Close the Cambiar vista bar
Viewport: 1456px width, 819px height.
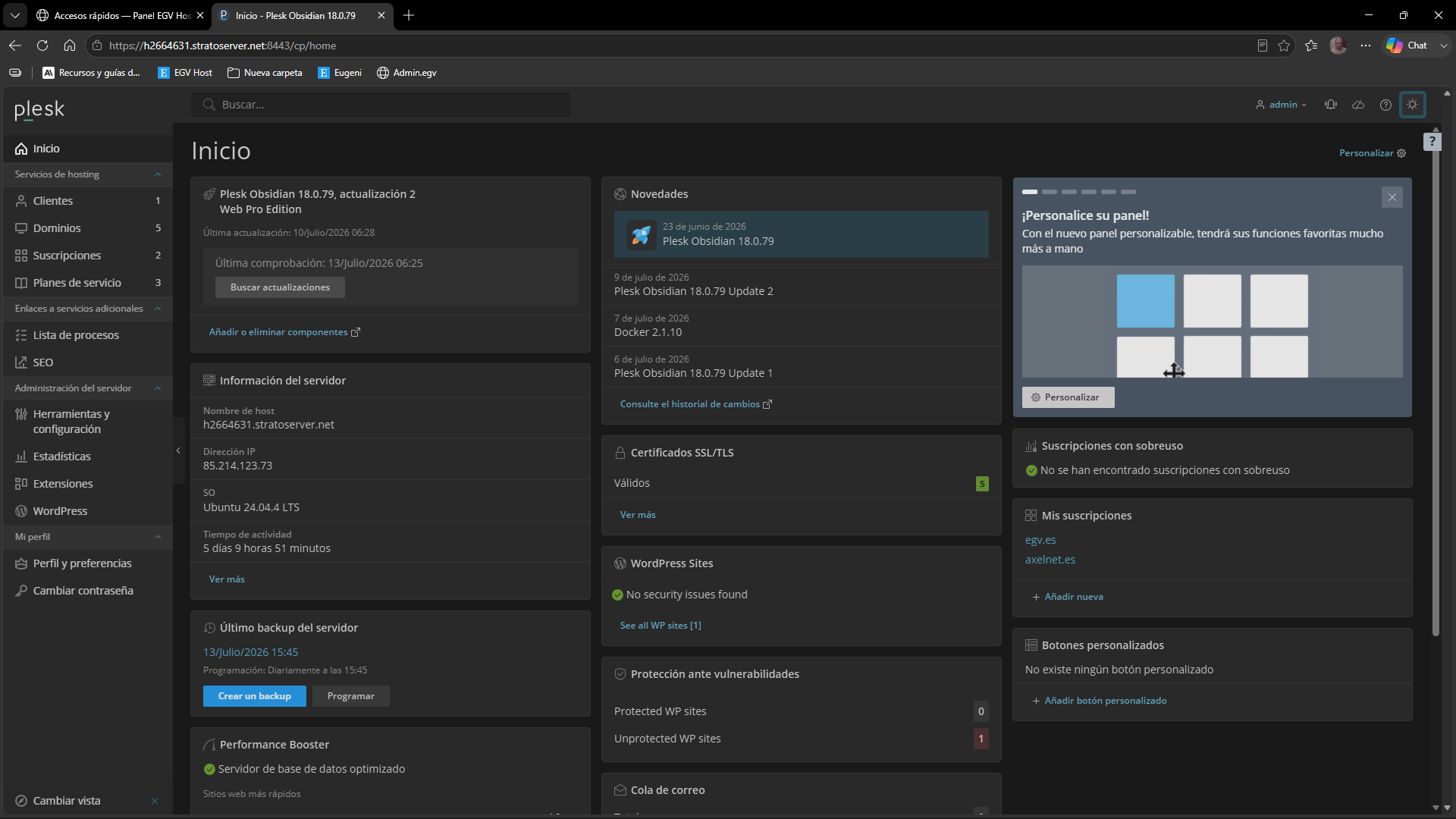click(x=155, y=801)
